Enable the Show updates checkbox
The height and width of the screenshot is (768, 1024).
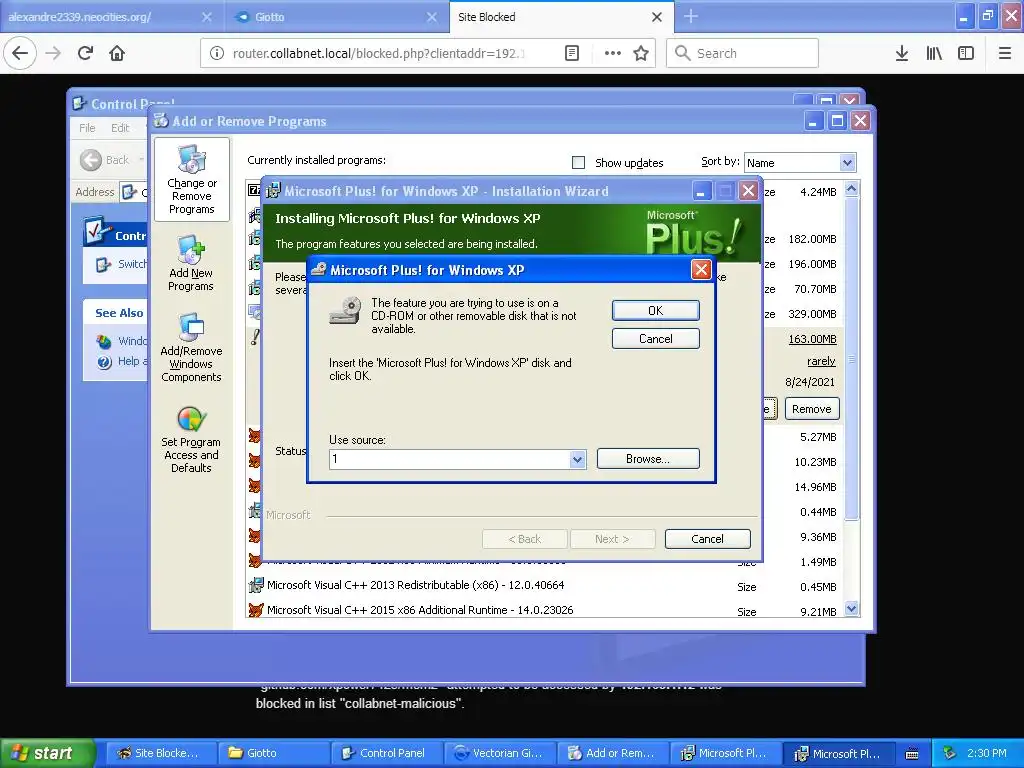click(x=579, y=163)
